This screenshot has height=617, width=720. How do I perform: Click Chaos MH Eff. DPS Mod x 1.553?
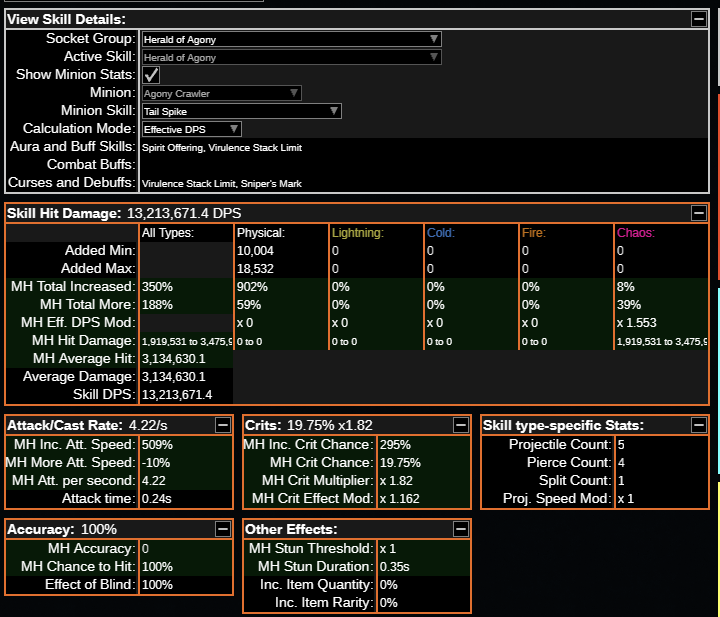[x=637, y=323]
